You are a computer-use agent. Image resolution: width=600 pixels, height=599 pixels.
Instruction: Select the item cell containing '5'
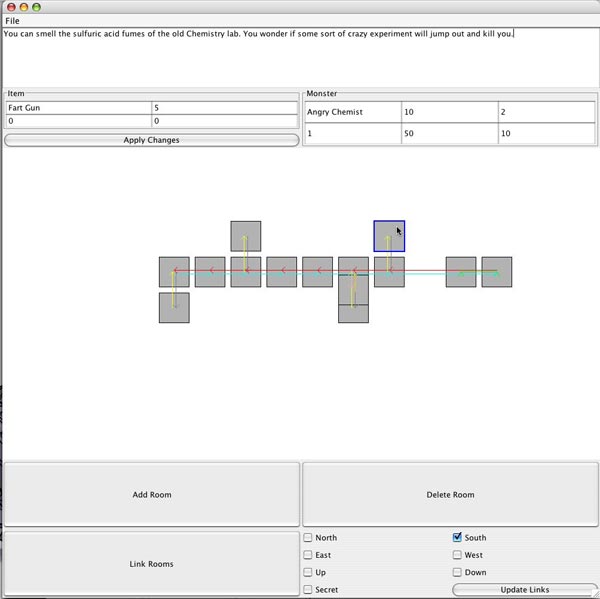coord(224,108)
